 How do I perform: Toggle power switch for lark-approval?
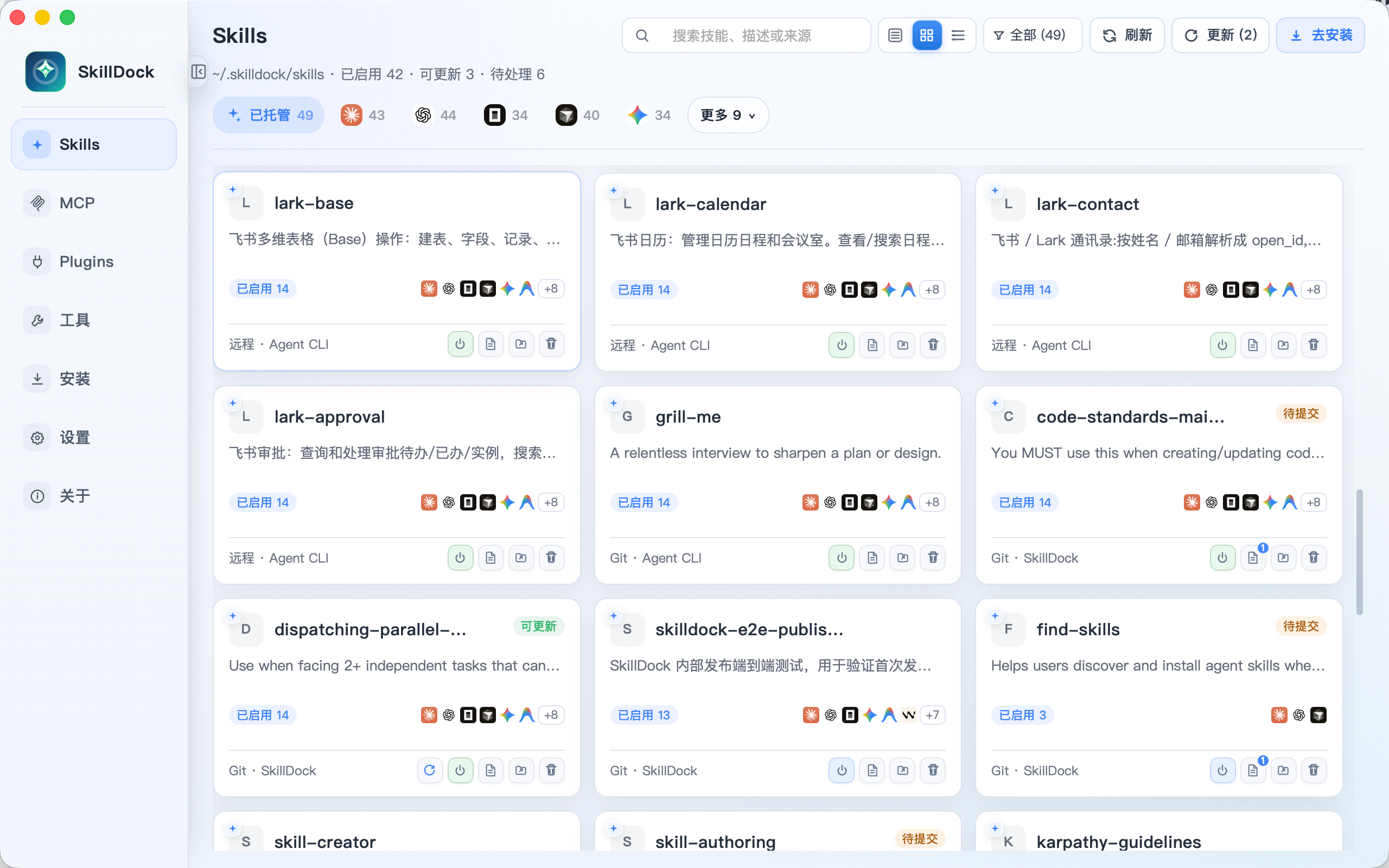460,558
